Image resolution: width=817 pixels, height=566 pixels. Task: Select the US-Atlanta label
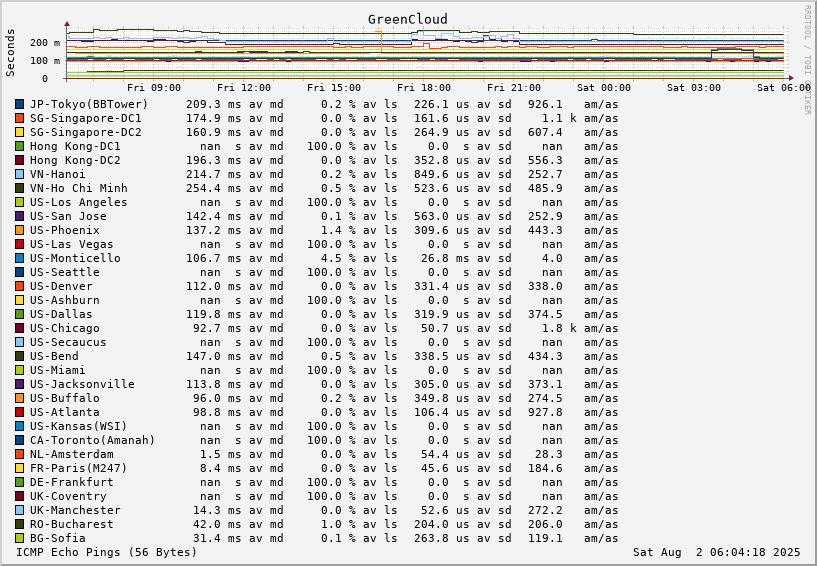click(65, 412)
